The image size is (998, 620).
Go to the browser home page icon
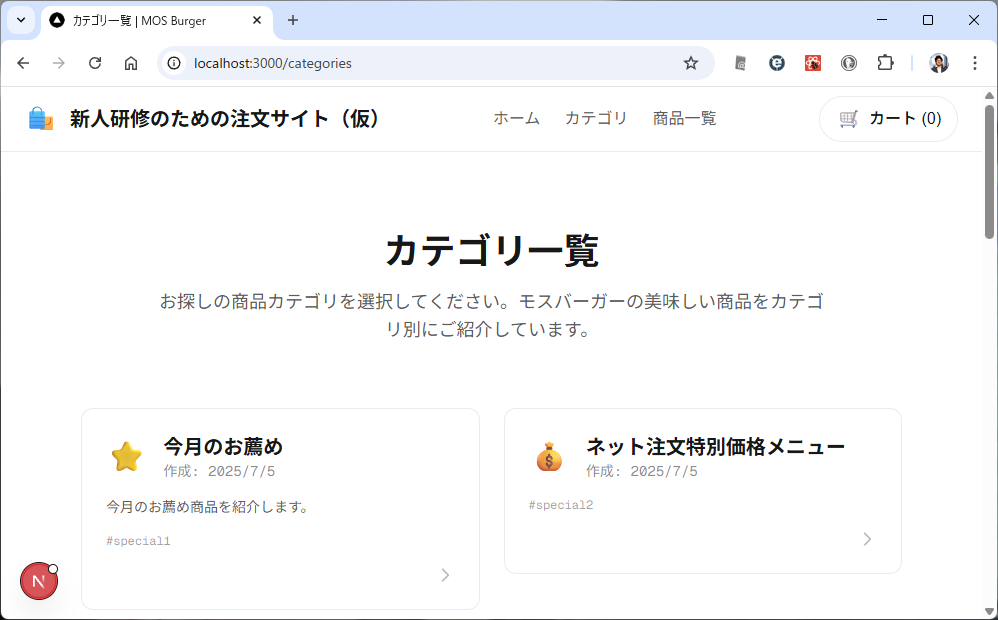click(x=131, y=63)
